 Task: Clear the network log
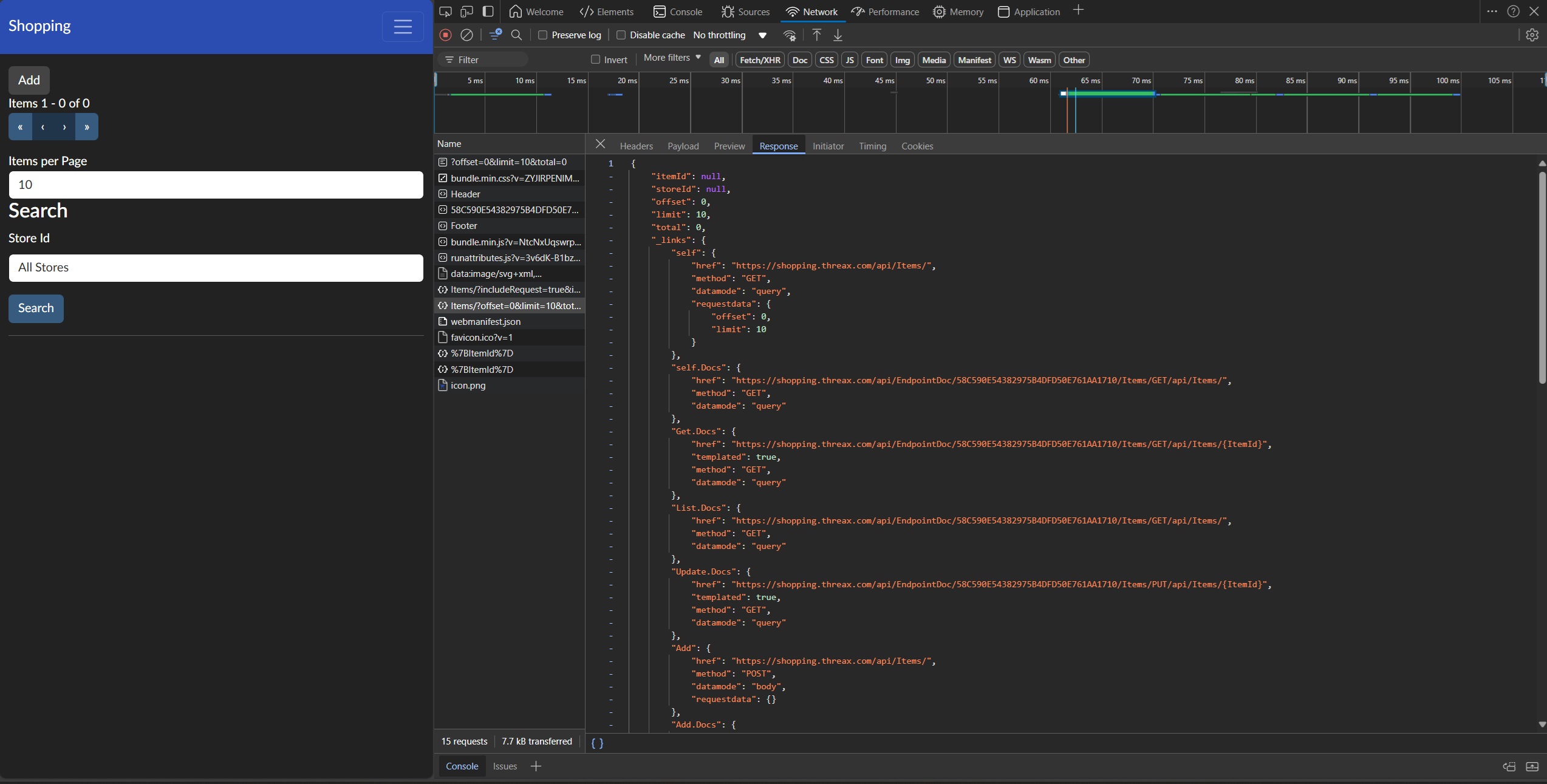click(466, 35)
